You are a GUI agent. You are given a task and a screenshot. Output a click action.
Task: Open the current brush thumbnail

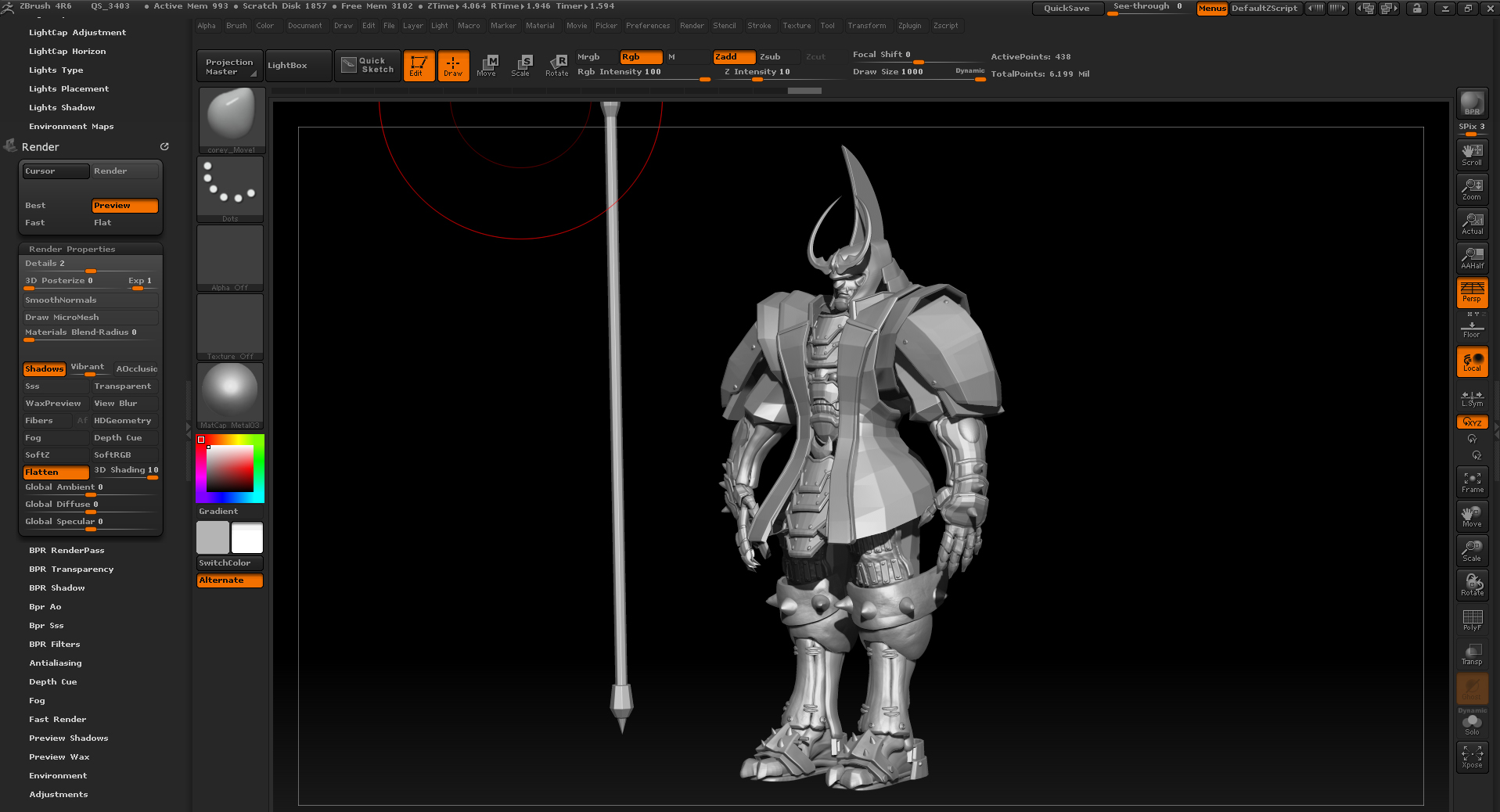click(x=232, y=120)
